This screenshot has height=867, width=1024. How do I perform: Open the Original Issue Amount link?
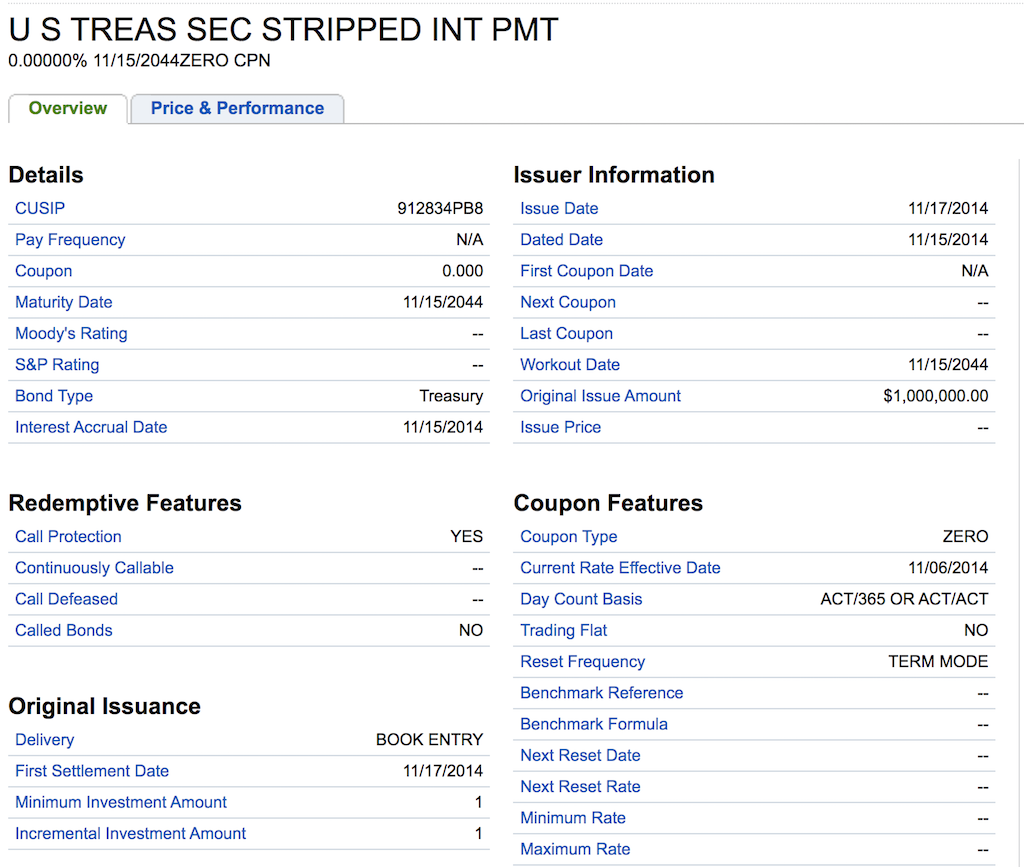pos(600,396)
